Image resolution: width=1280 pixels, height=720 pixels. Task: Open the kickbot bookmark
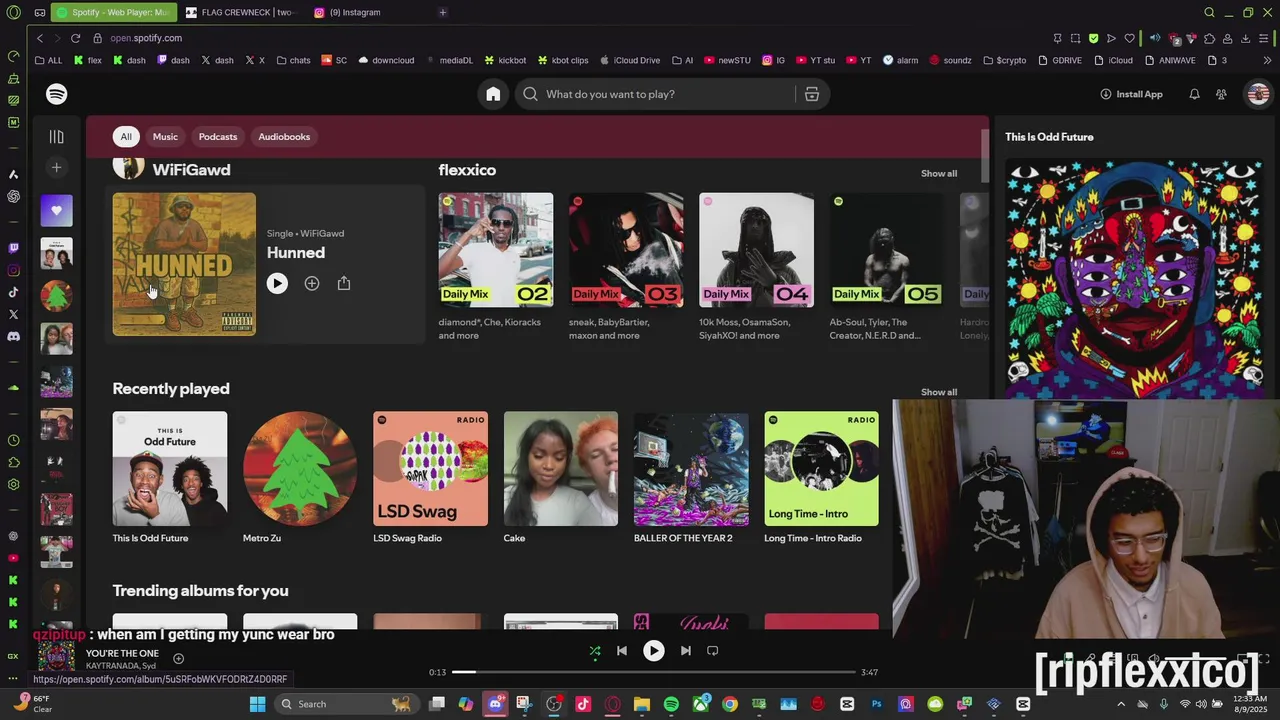(x=504, y=60)
